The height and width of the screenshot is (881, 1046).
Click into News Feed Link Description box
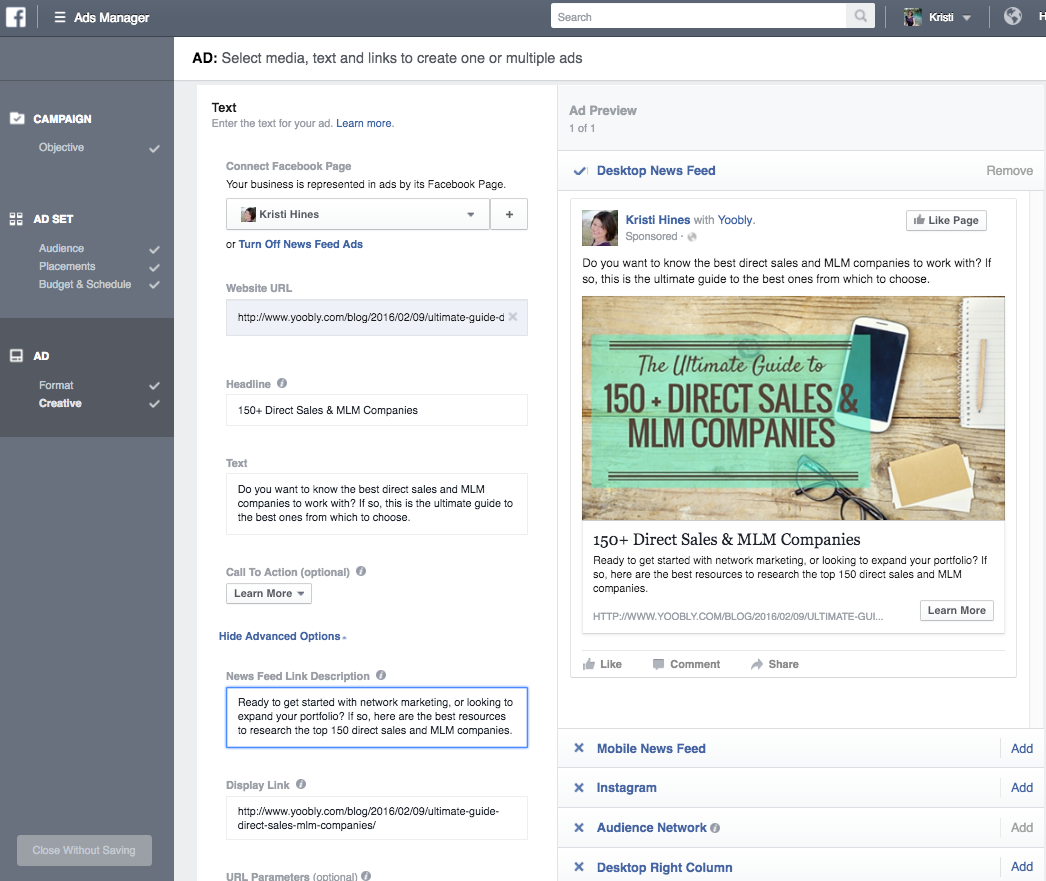(377, 717)
